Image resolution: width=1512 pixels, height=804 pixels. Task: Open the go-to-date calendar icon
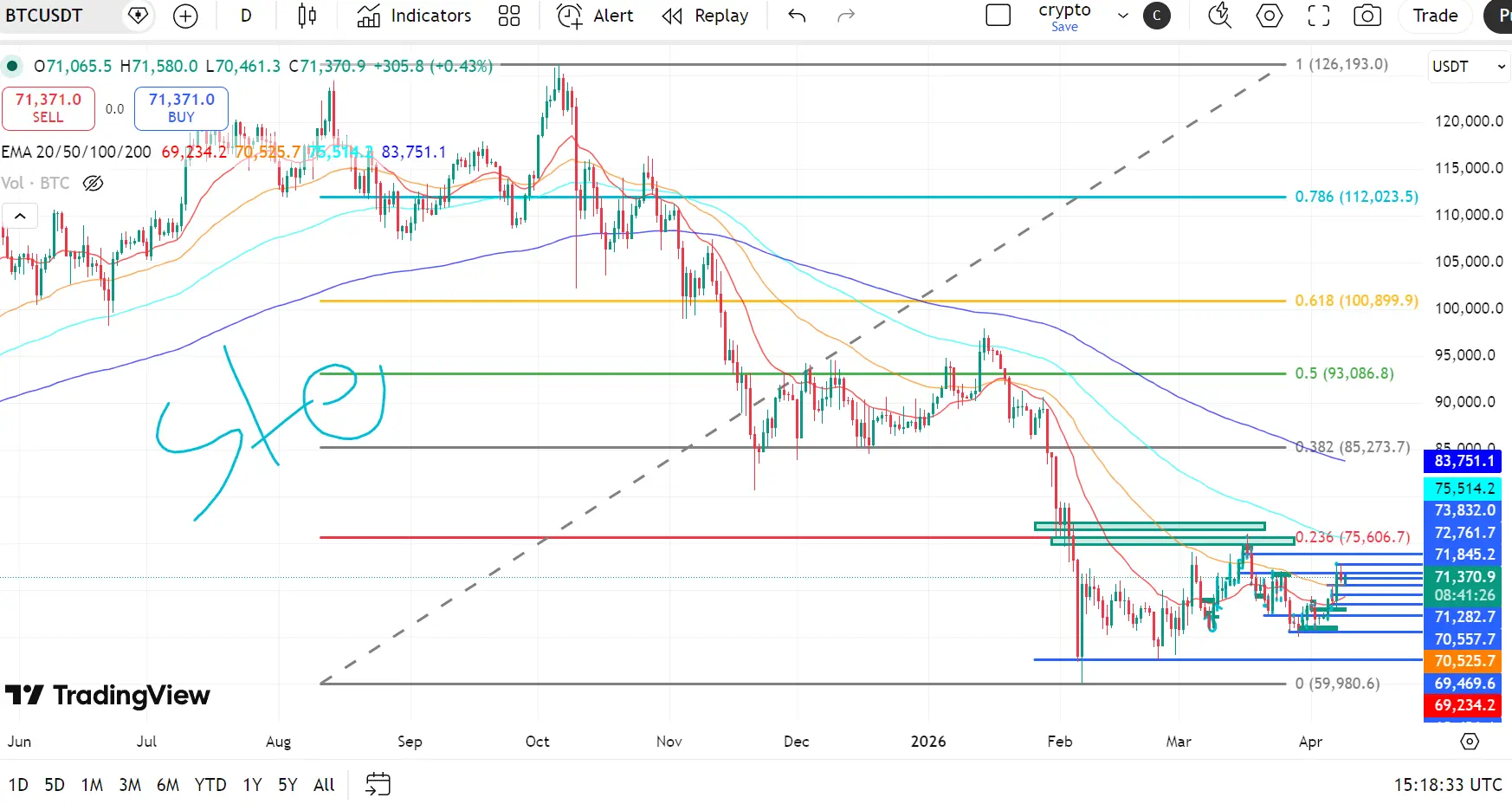(x=378, y=785)
